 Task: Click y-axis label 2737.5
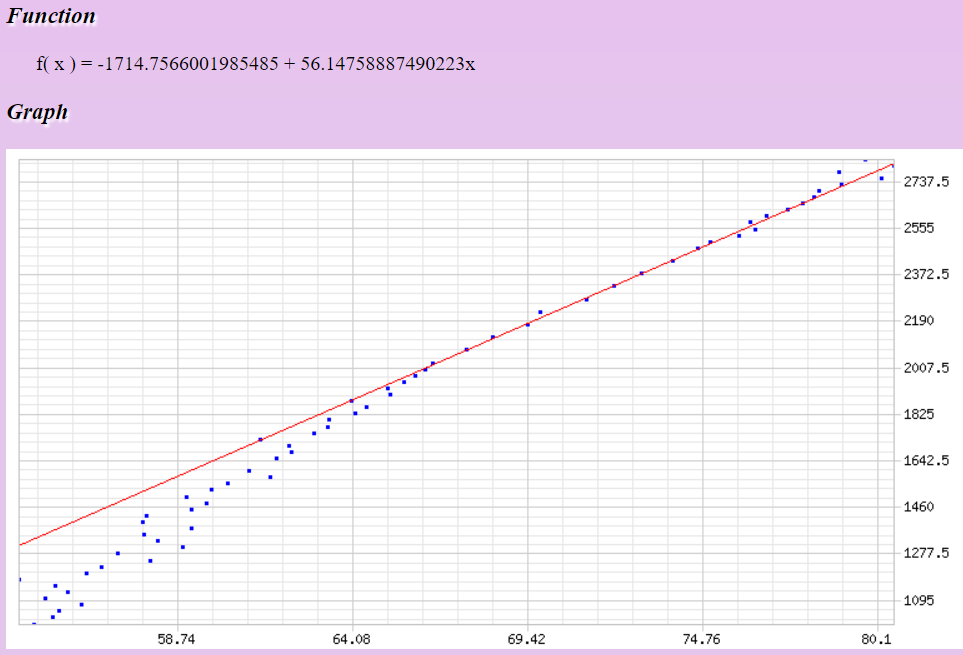[x=925, y=182]
